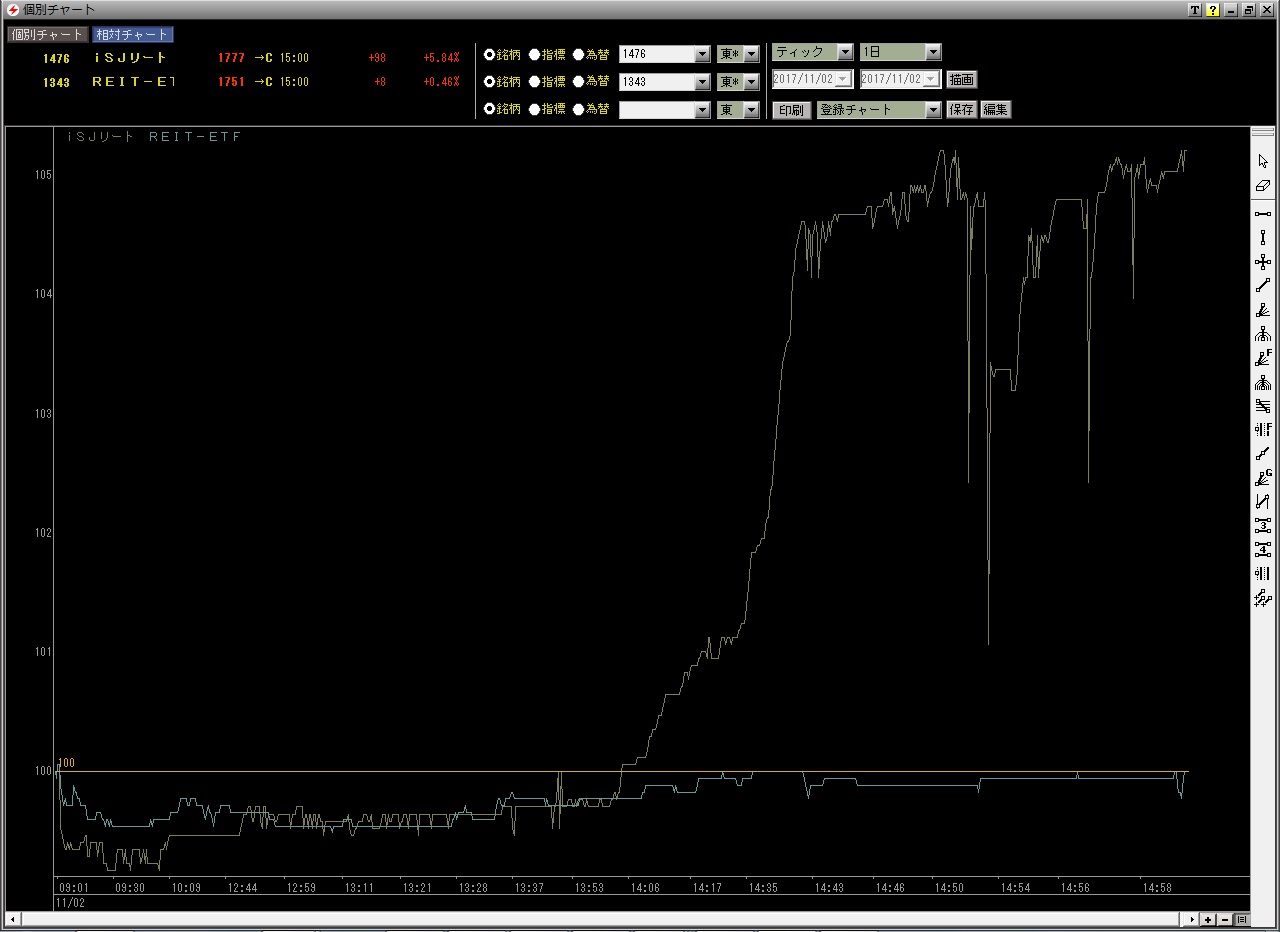
Task: Pick the horizontal line drawing tool
Action: [1263, 213]
